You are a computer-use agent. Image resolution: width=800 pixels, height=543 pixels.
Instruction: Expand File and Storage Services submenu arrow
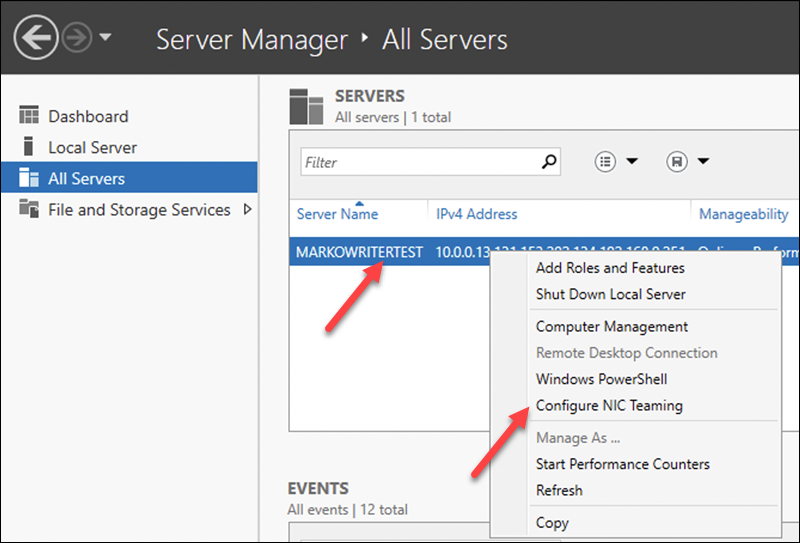[247, 209]
